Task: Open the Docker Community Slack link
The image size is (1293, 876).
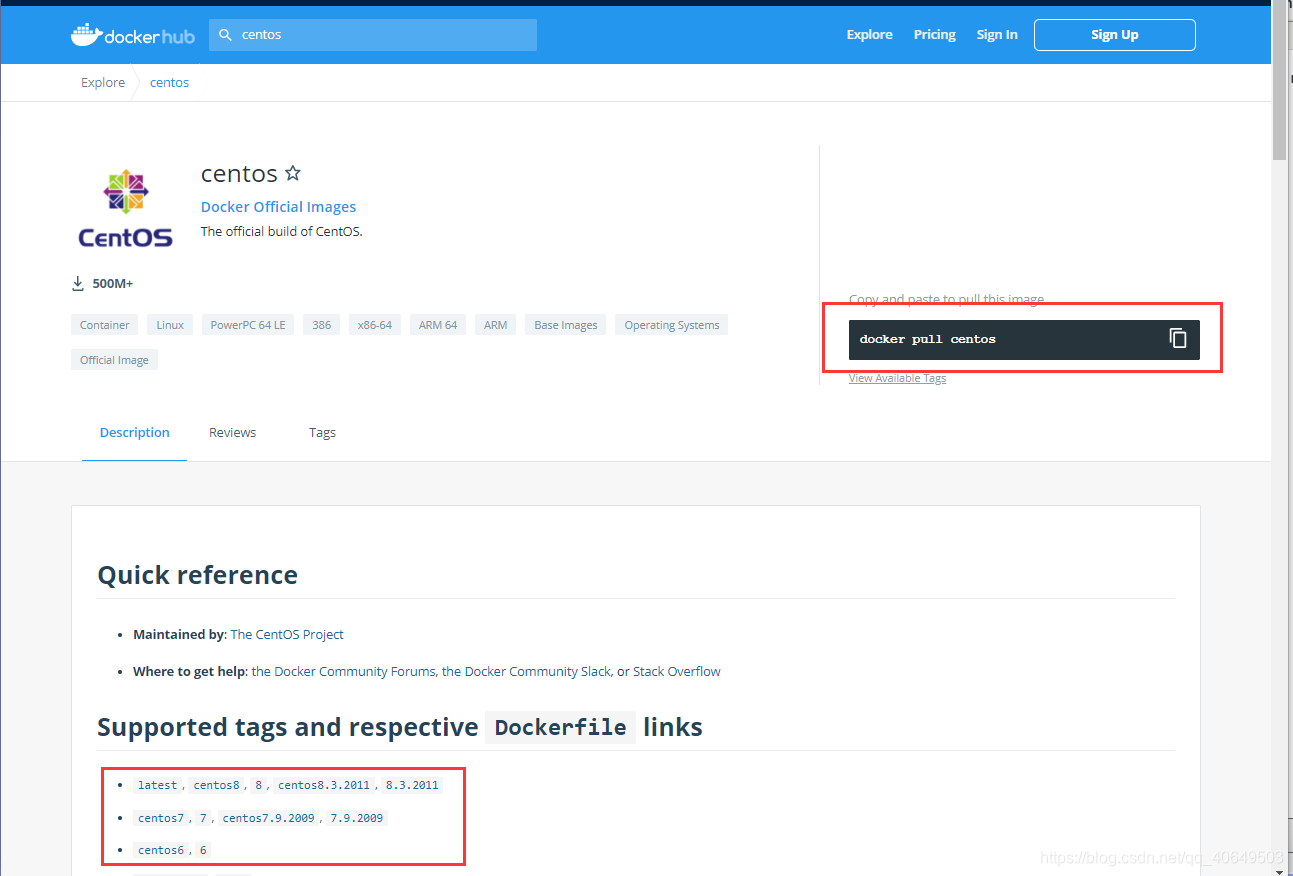Action: (526, 671)
